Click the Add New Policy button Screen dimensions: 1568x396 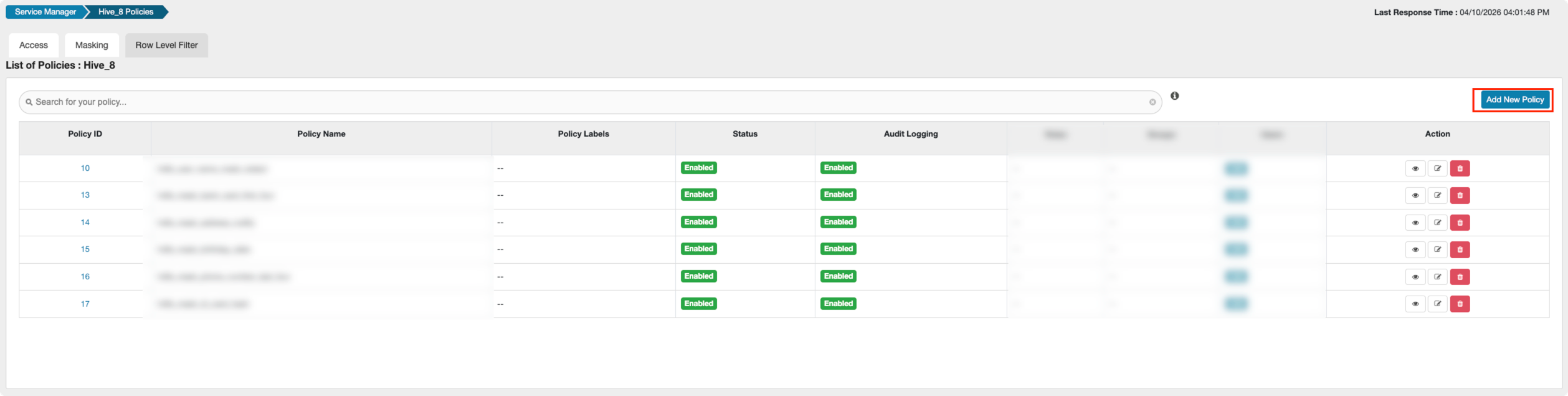pyautogui.click(x=1514, y=100)
